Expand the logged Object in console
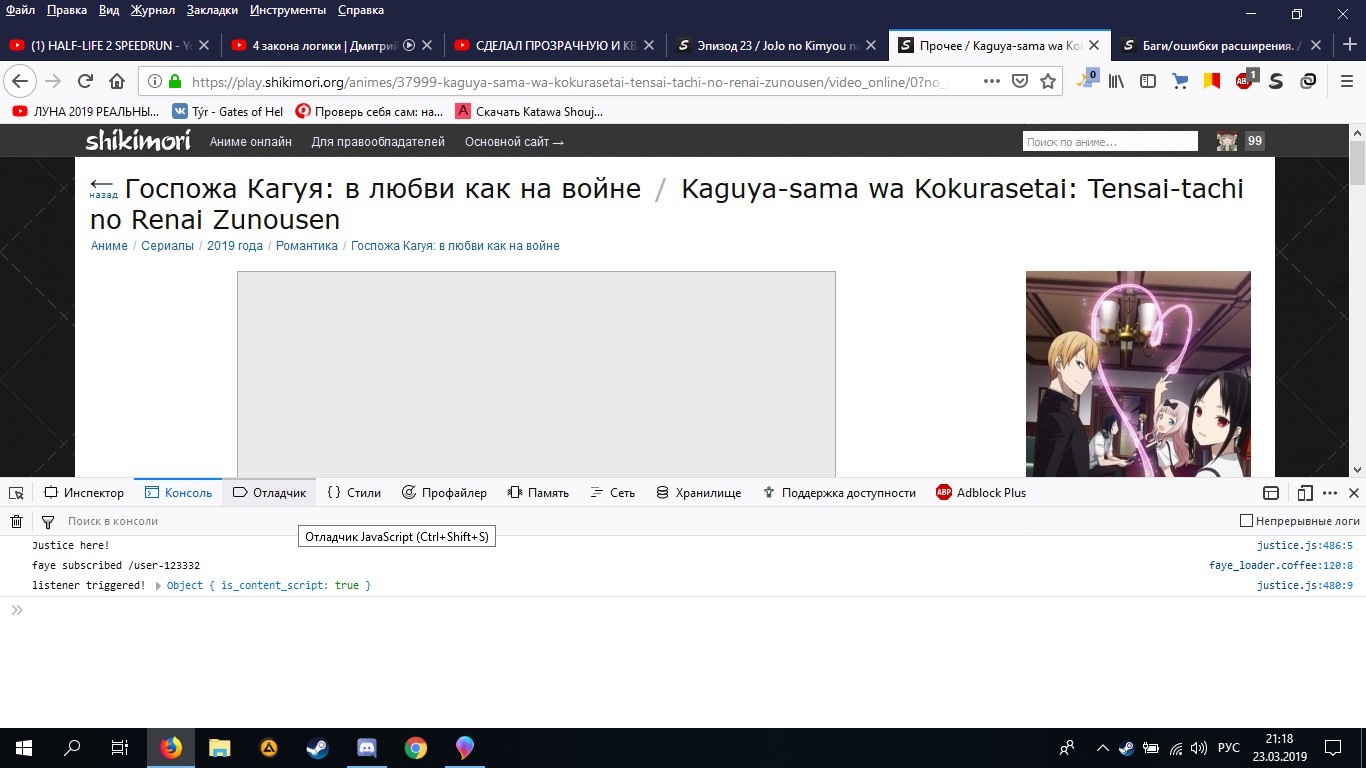The image size is (1366, 768). (x=159, y=586)
